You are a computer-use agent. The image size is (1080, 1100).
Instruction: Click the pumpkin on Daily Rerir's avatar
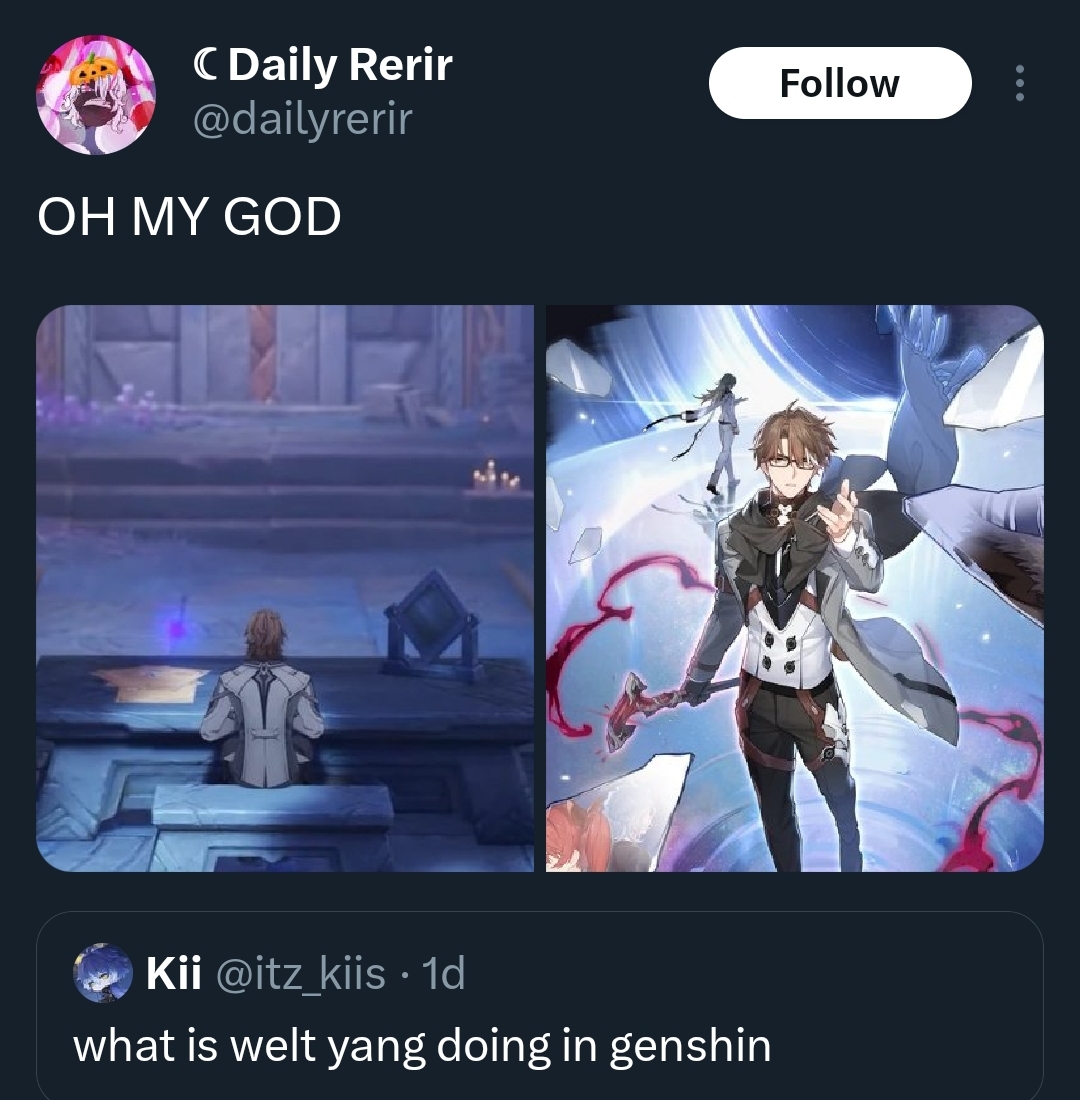(x=97, y=68)
